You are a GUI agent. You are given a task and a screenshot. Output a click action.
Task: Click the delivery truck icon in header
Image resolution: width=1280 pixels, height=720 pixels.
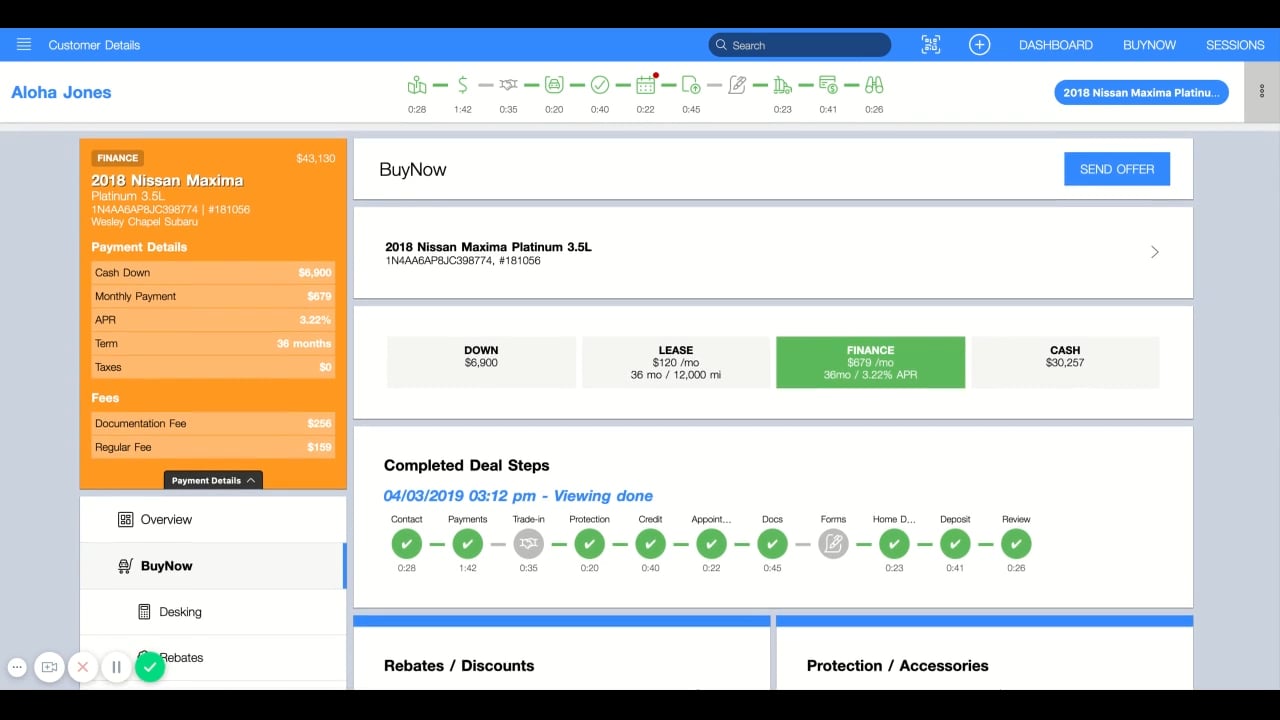(x=783, y=85)
